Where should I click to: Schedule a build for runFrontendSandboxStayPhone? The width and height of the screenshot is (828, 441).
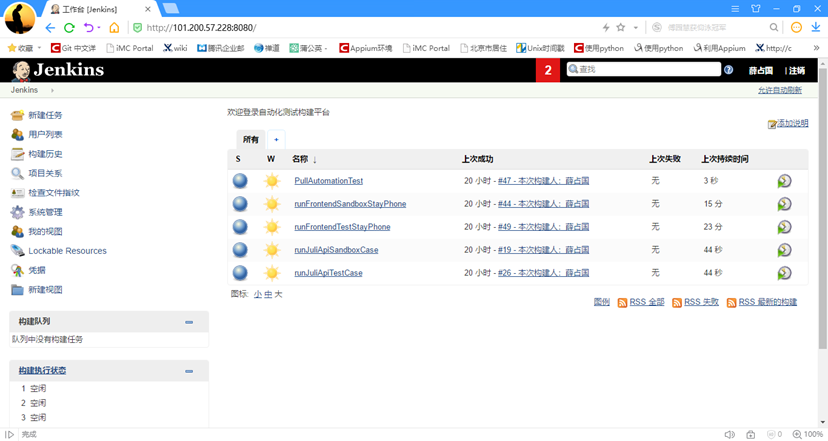pyautogui.click(x=784, y=204)
